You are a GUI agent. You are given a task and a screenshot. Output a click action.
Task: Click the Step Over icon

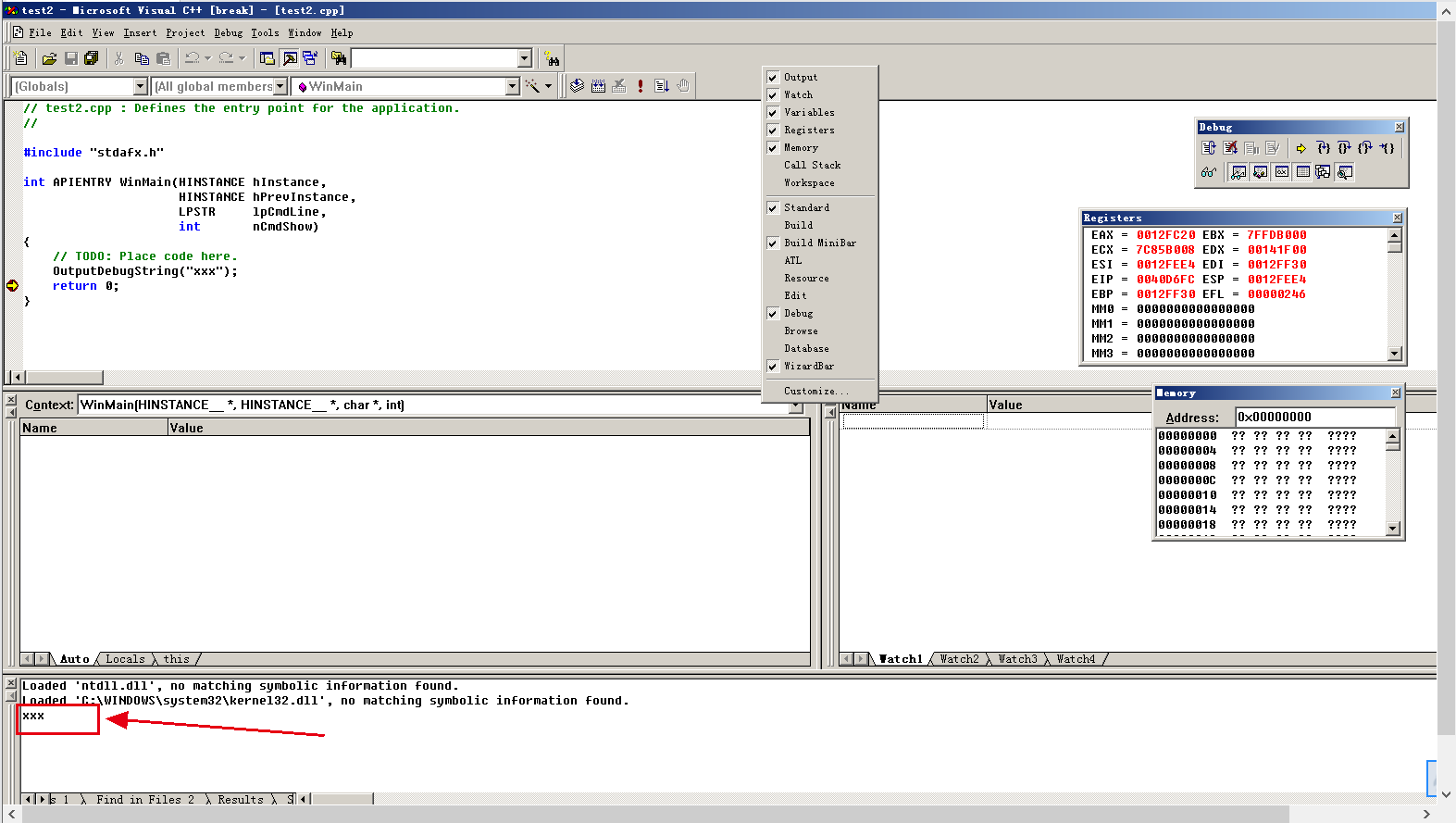tap(1344, 148)
